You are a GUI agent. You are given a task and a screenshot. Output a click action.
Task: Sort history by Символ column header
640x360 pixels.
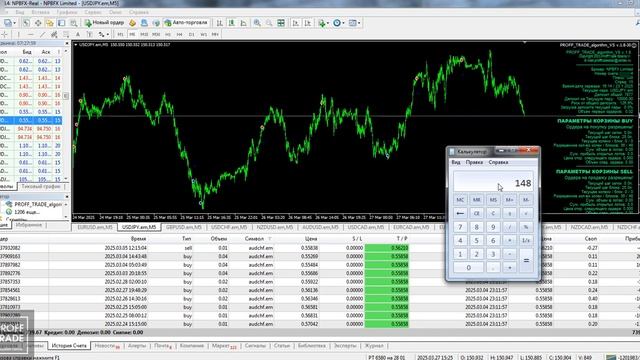coord(254,239)
